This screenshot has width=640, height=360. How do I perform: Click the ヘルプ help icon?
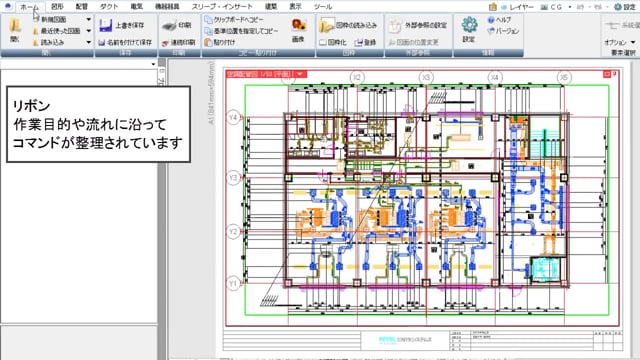491,20
